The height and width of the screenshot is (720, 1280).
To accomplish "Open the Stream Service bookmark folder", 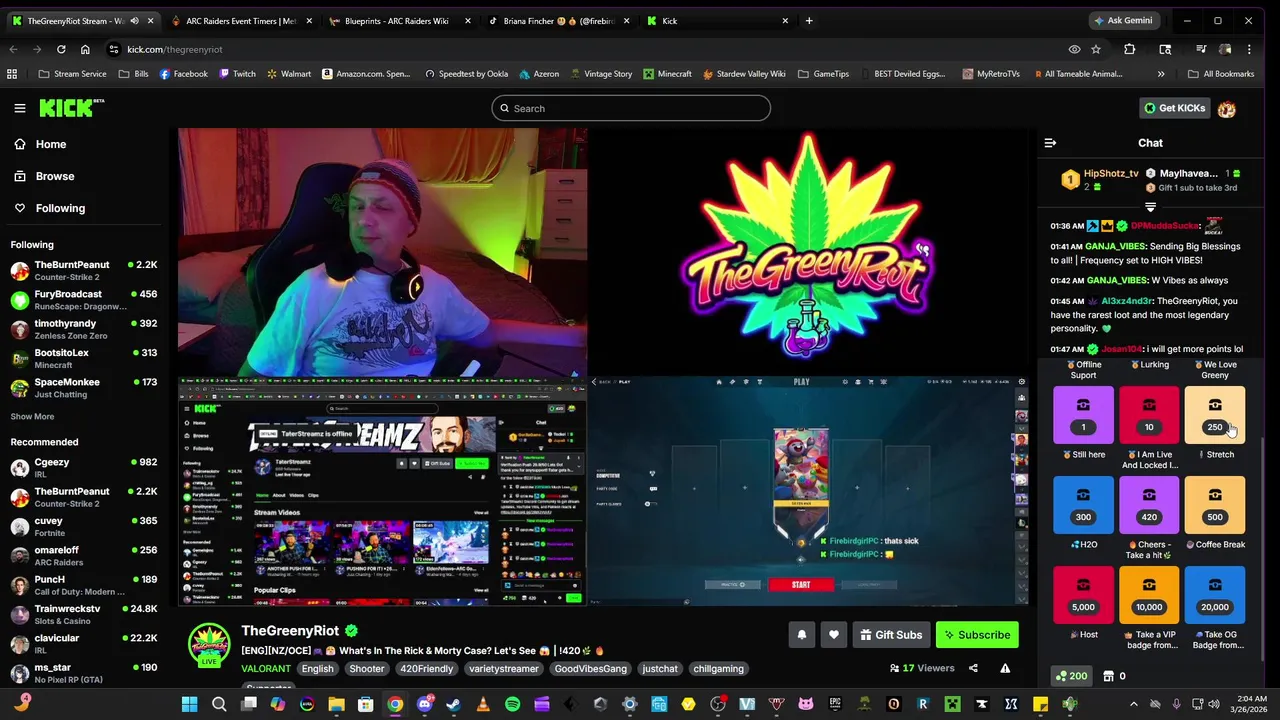I will tap(72, 74).
